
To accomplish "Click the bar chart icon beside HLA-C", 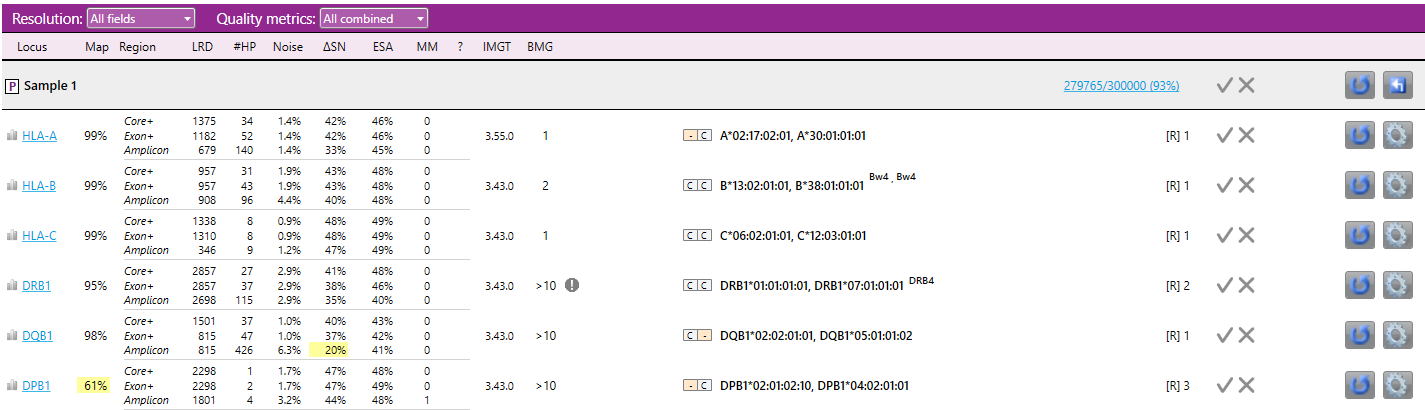I will [13, 235].
